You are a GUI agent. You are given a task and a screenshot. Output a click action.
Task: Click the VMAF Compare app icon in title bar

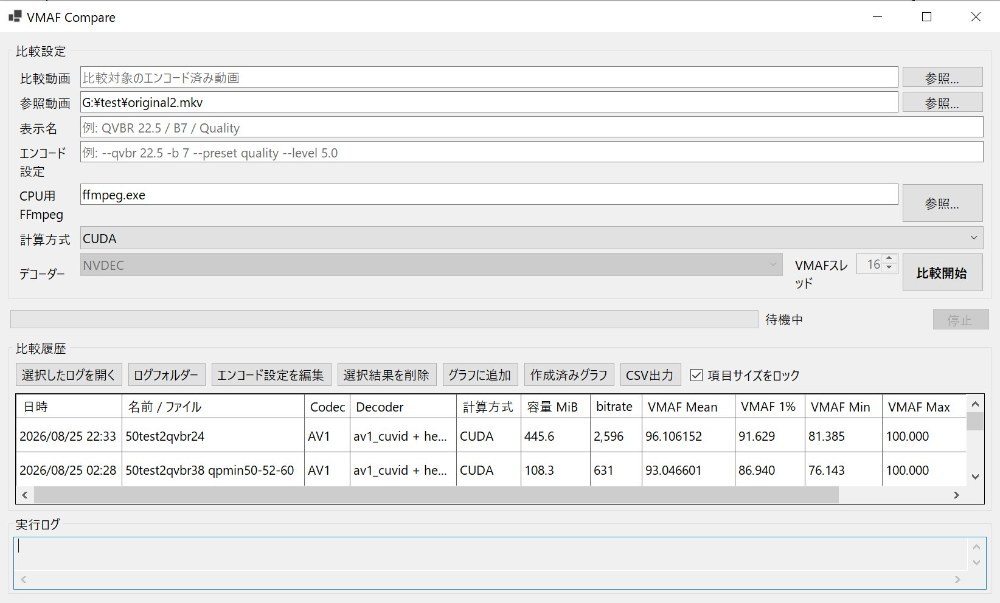click(15, 17)
